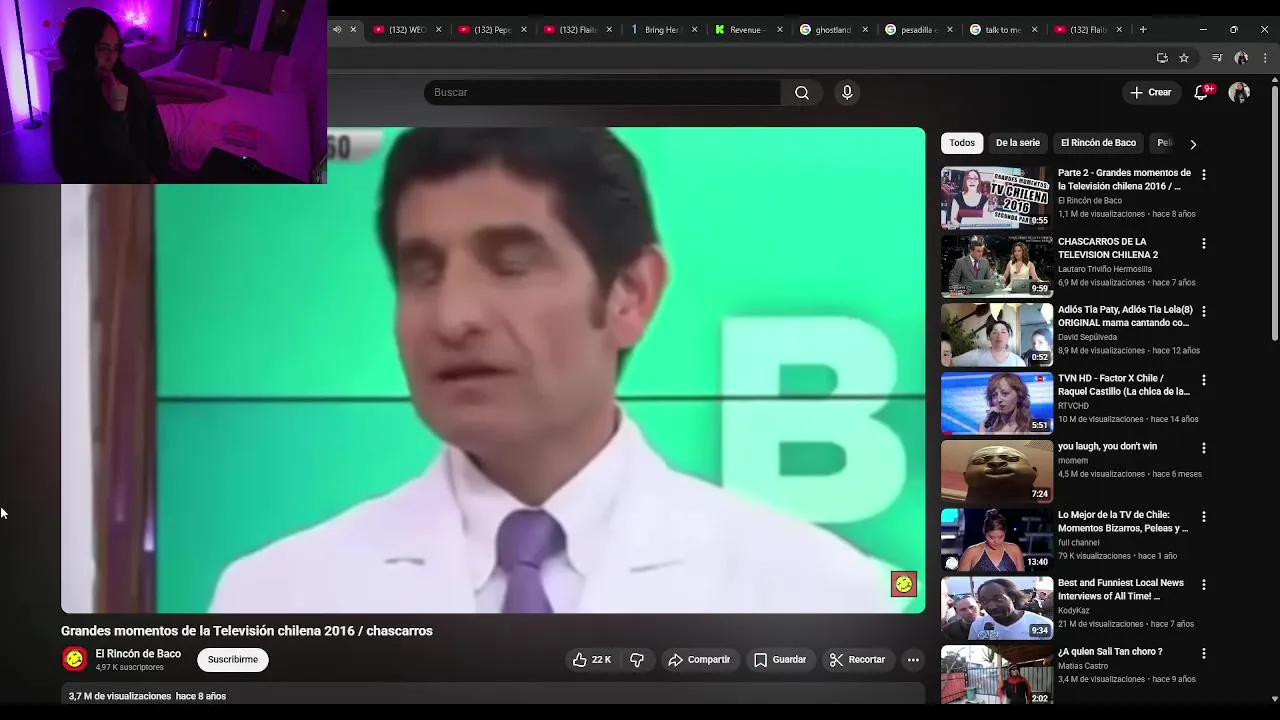Image resolution: width=1280 pixels, height=720 pixels.
Task: Open thumbnail of ¿A quien Salí Tan choro?
Action: (x=997, y=675)
